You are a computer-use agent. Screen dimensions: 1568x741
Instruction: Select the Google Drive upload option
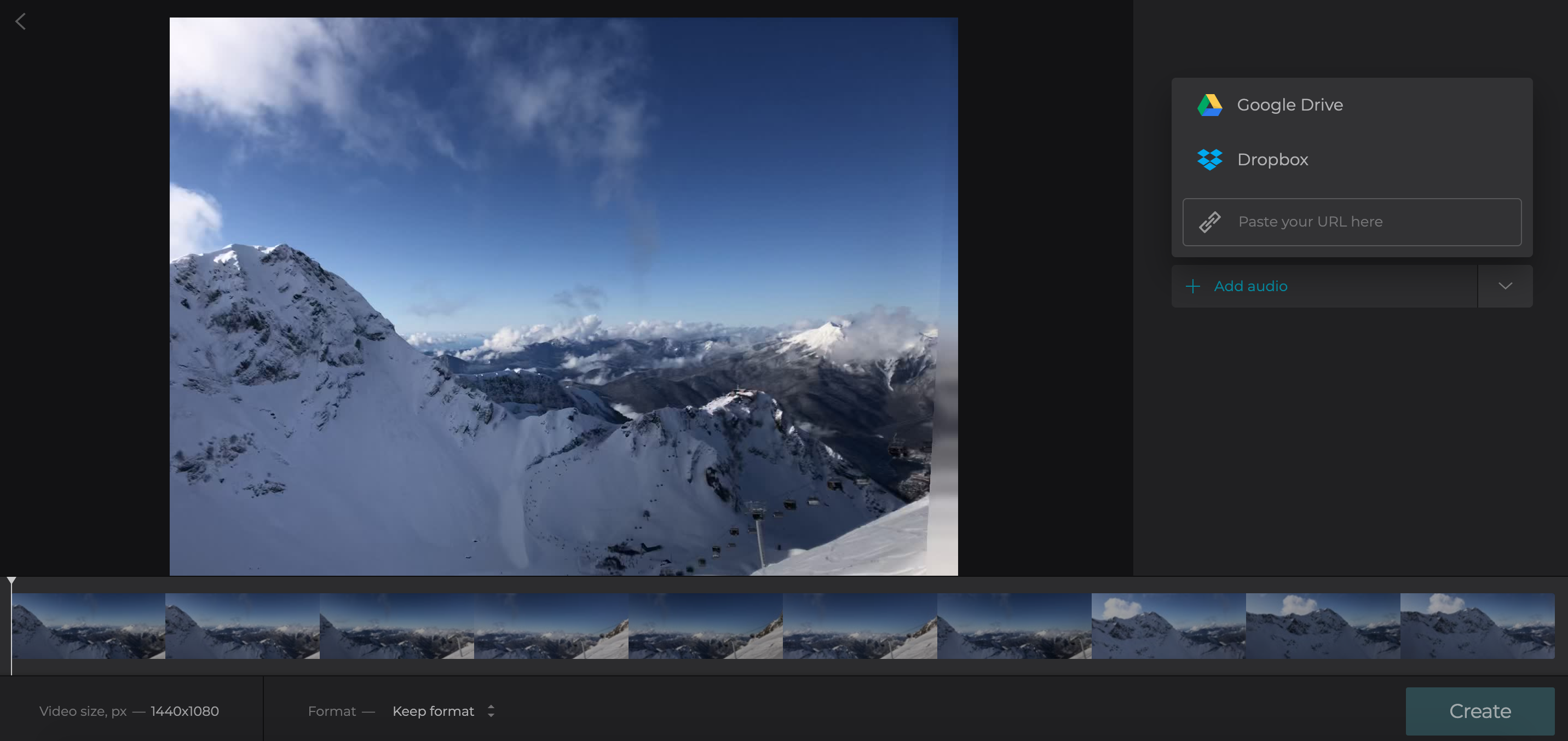coord(1289,104)
